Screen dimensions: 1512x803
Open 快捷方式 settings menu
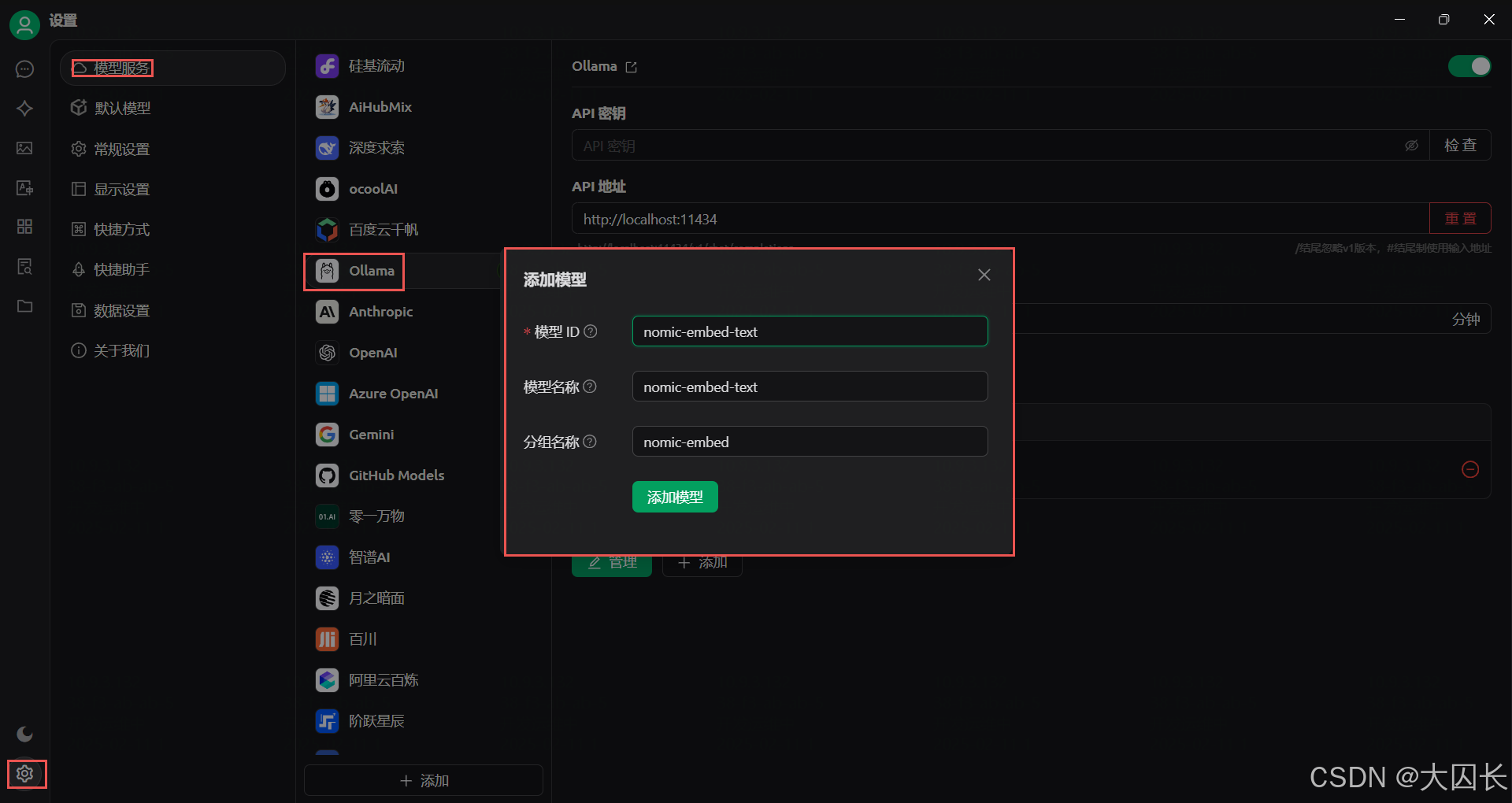172,229
